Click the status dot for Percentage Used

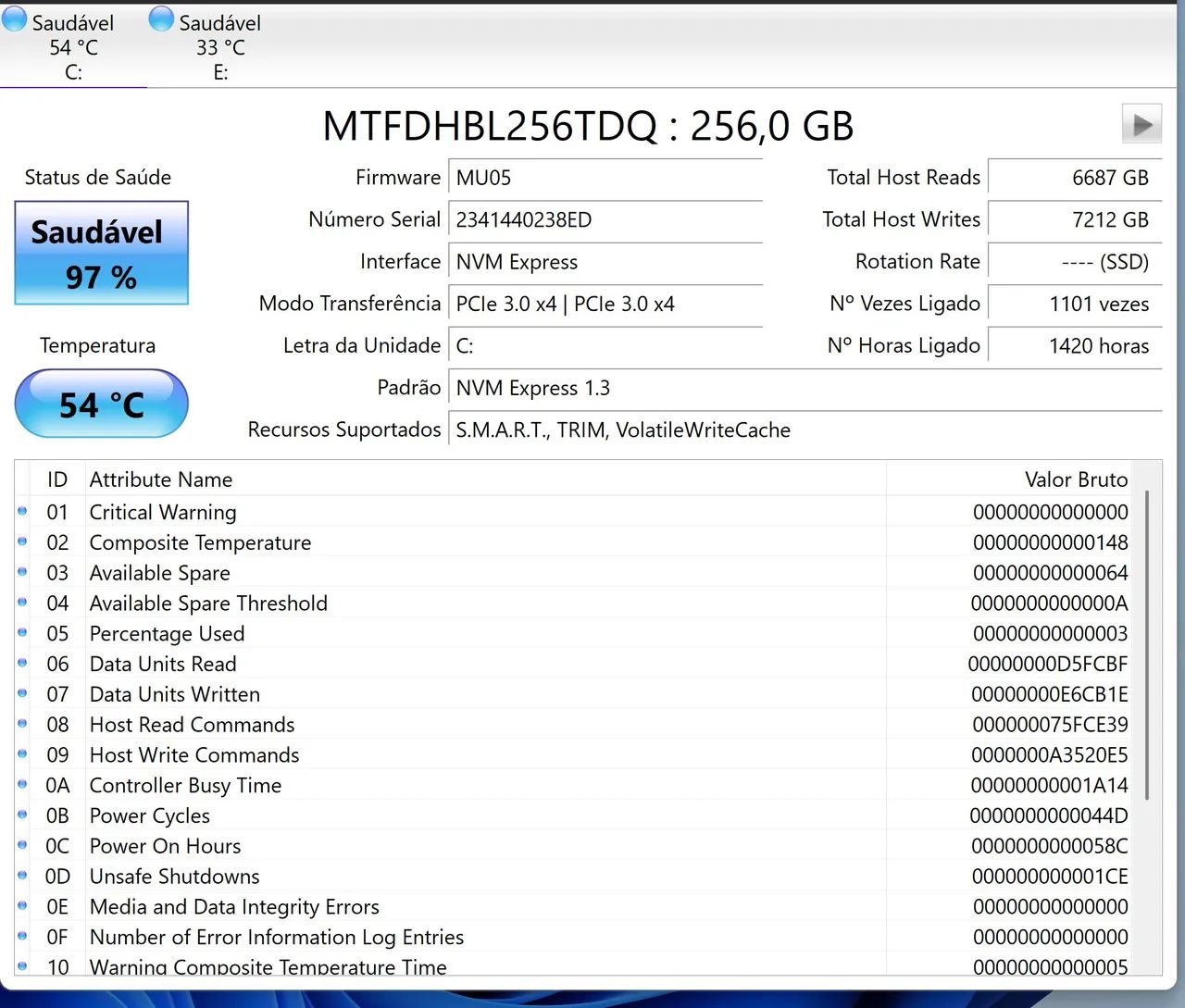pyautogui.click(x=22, y=632)
